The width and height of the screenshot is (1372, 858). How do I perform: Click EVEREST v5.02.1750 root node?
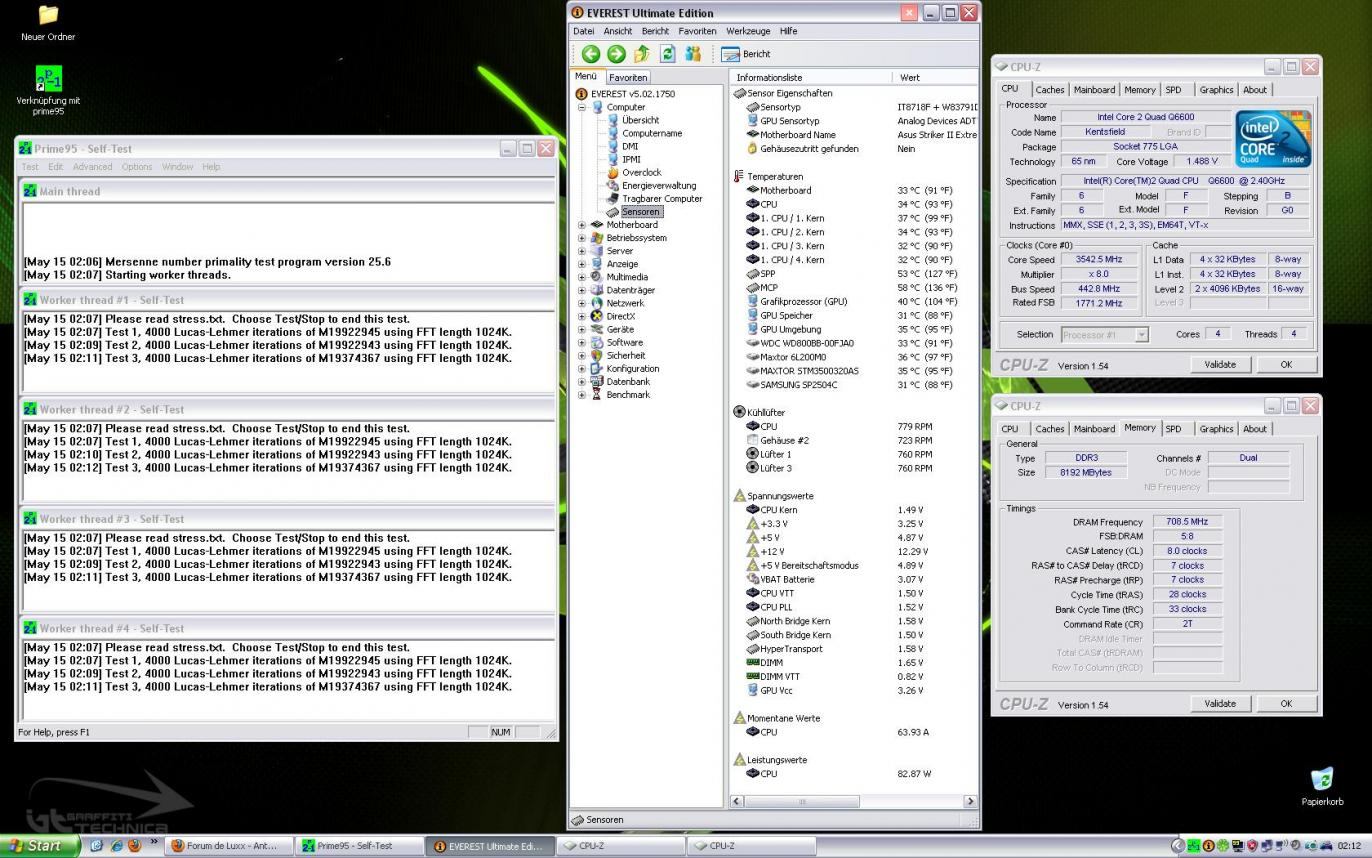coord(632,94)
